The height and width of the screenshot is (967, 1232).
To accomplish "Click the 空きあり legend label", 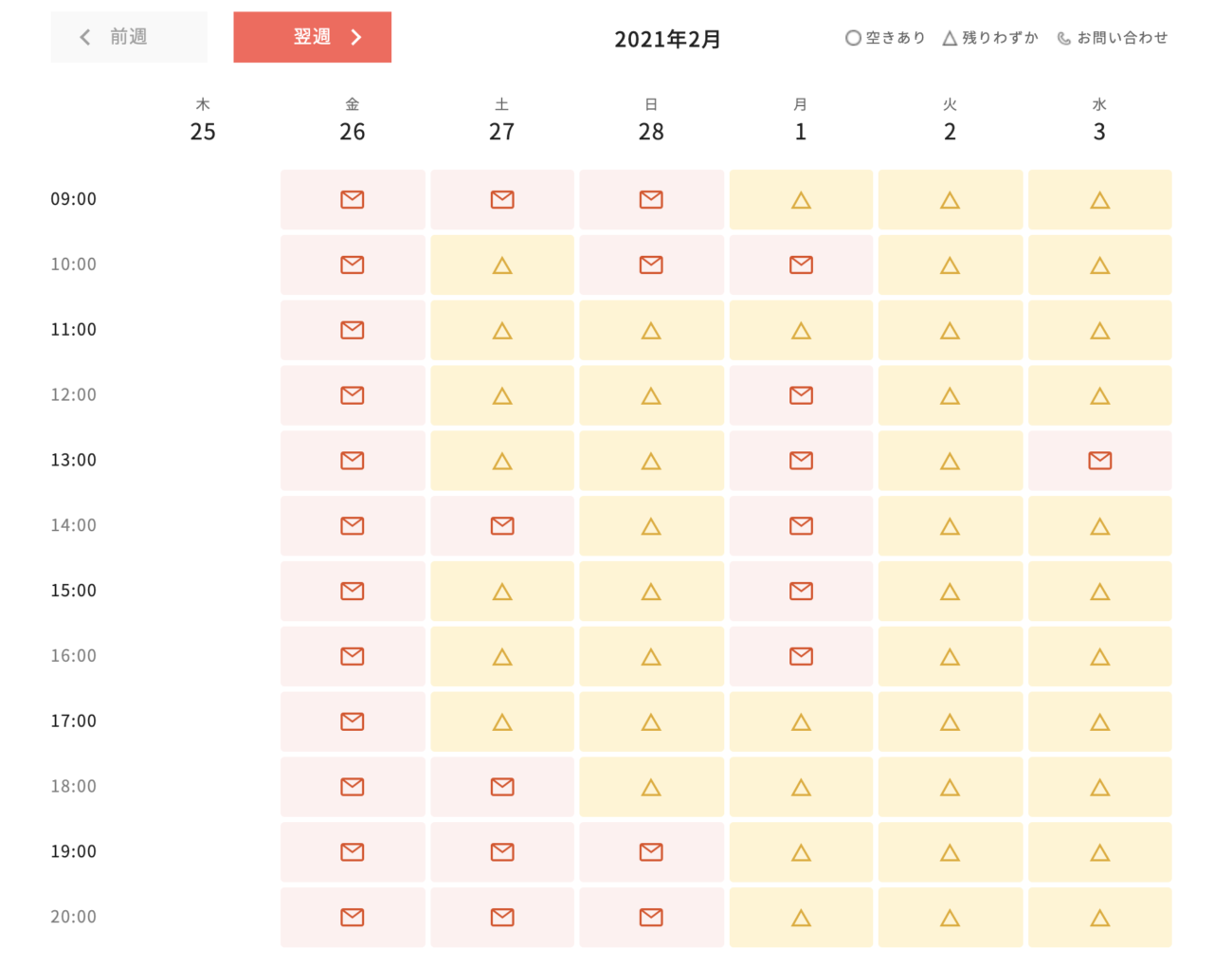I will click(896, 38).
